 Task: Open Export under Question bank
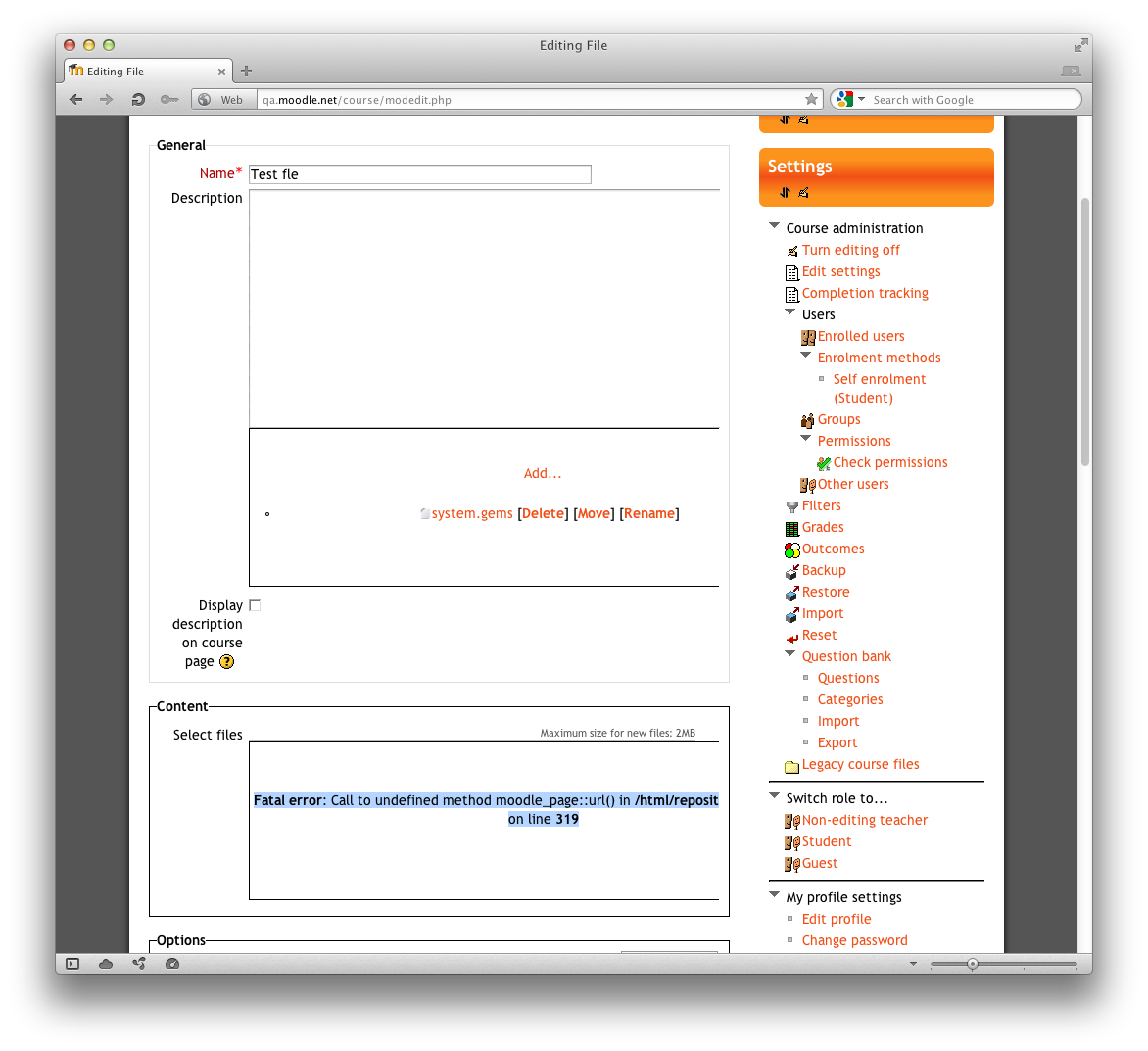click(x=837, y=742)
